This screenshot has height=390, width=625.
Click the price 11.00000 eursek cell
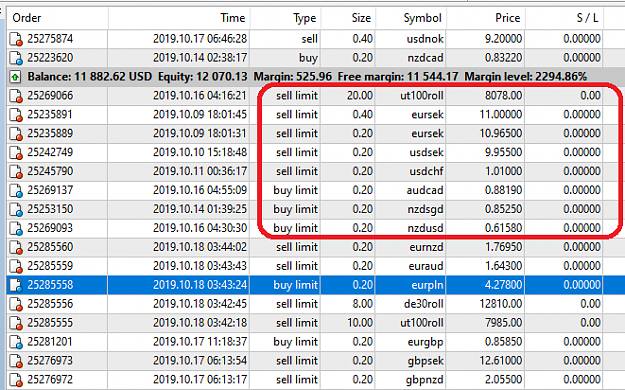pyautogui.click(x=501, y=114)
